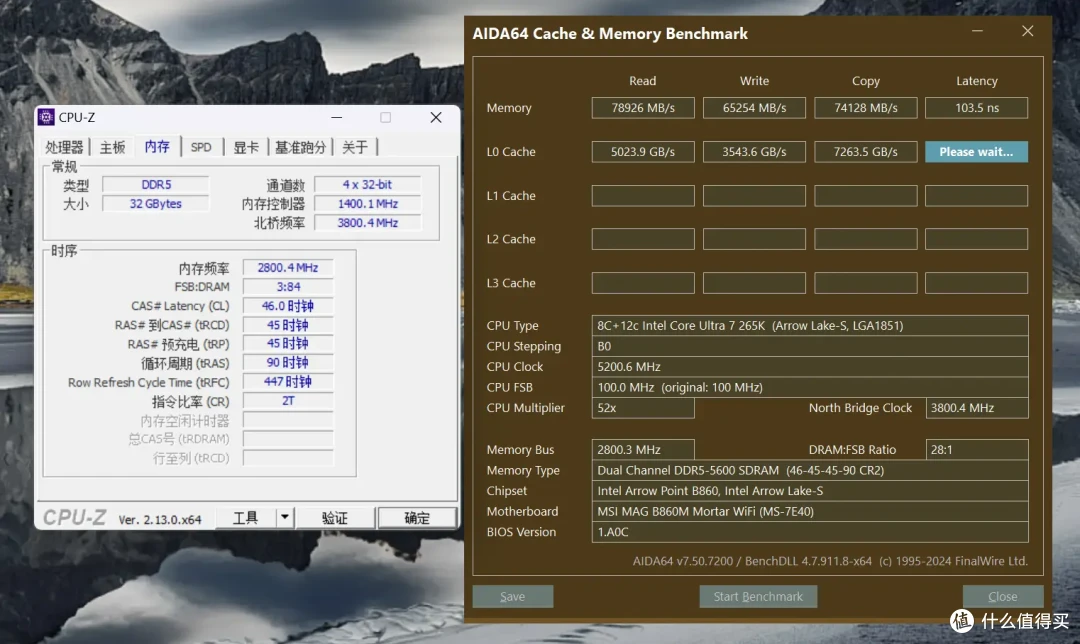The width and height of the screenshot is (1080, 644).
Task: Click the Memory Bus value 2800.3 MHz
Action: coord(643,450)
